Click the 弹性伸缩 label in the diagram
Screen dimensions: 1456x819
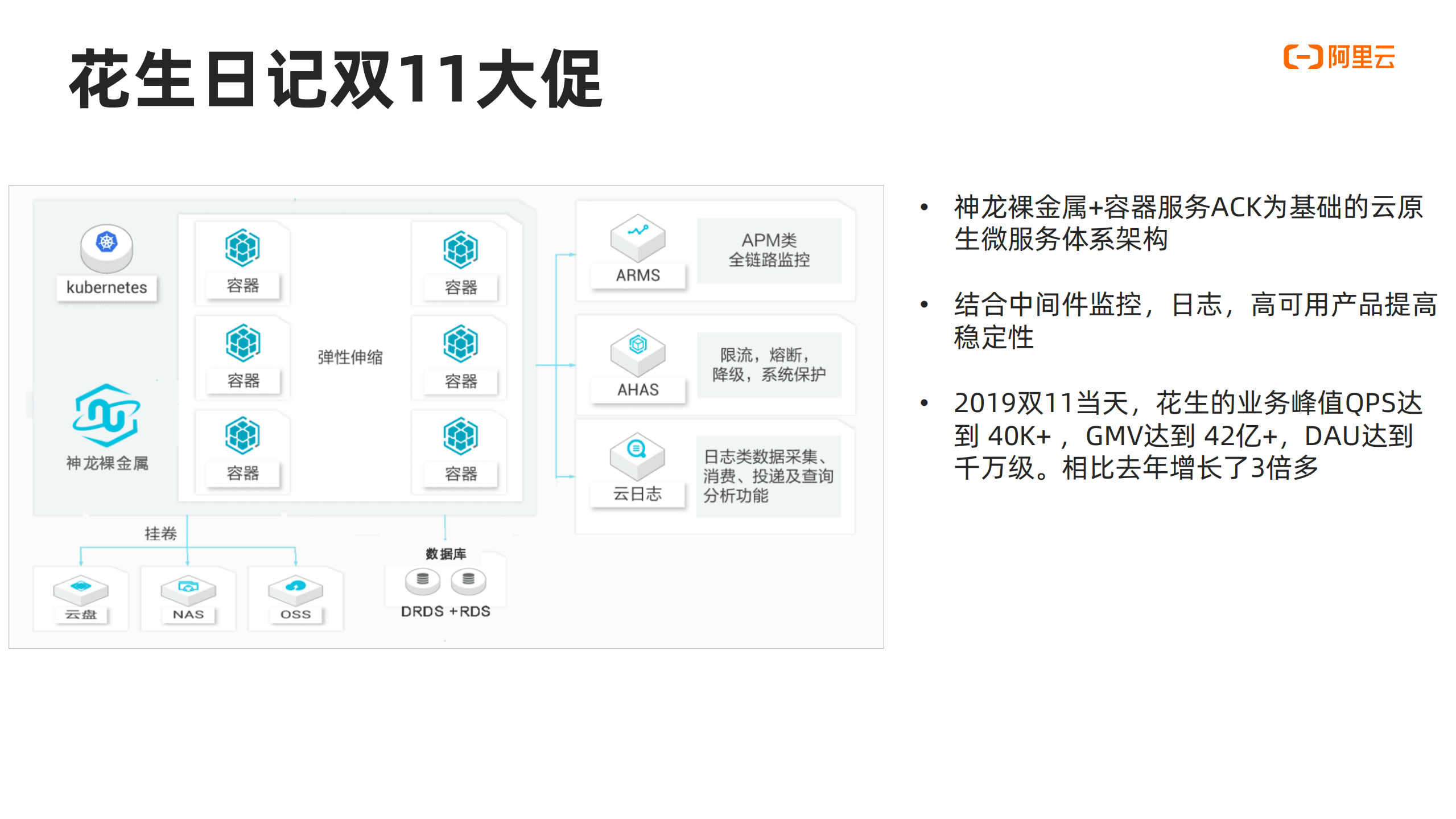pos(350,359)
